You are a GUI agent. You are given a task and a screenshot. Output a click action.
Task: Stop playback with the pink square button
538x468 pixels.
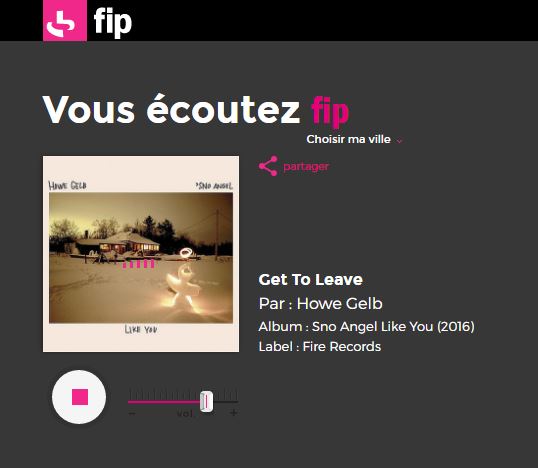point(79,397)
